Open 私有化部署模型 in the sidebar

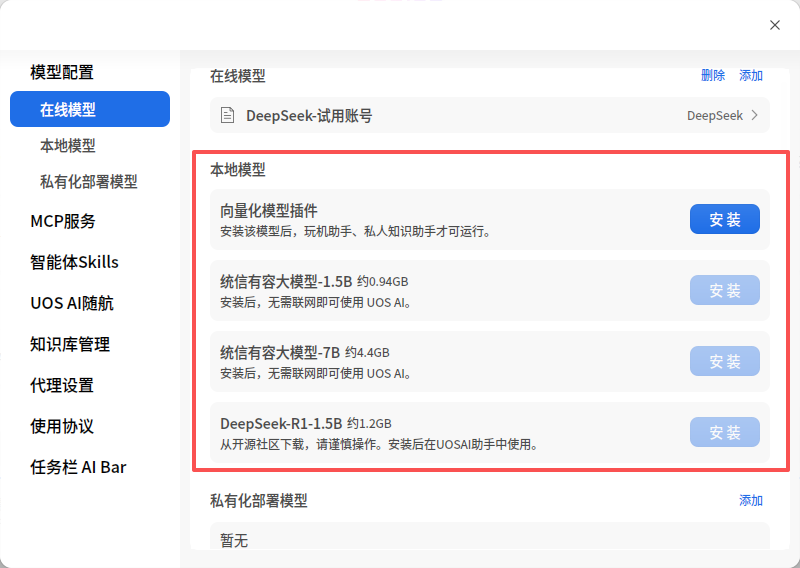pyautogui.click(x=89, y=182)
